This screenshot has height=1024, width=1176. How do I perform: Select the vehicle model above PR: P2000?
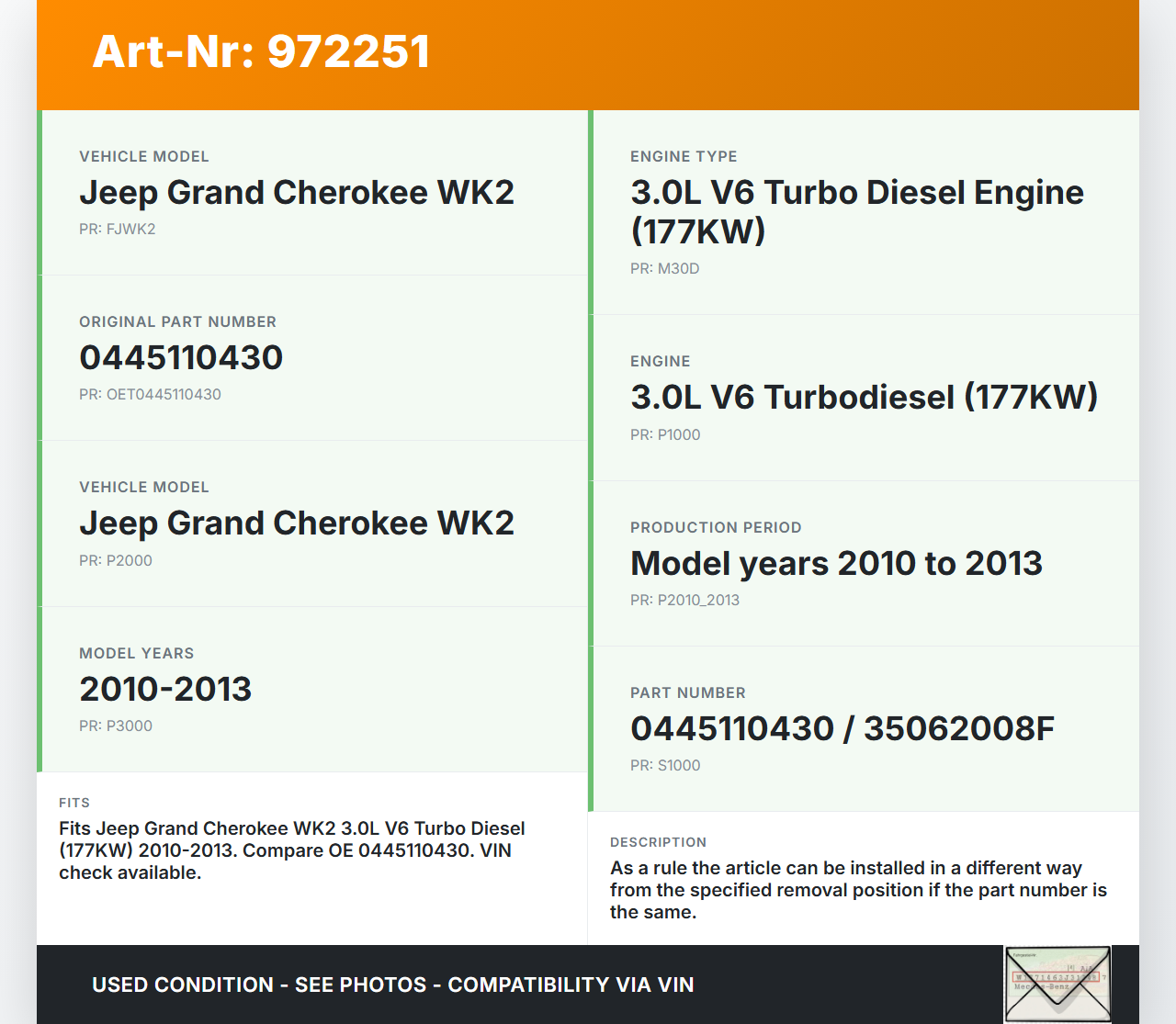coord(296,523)
